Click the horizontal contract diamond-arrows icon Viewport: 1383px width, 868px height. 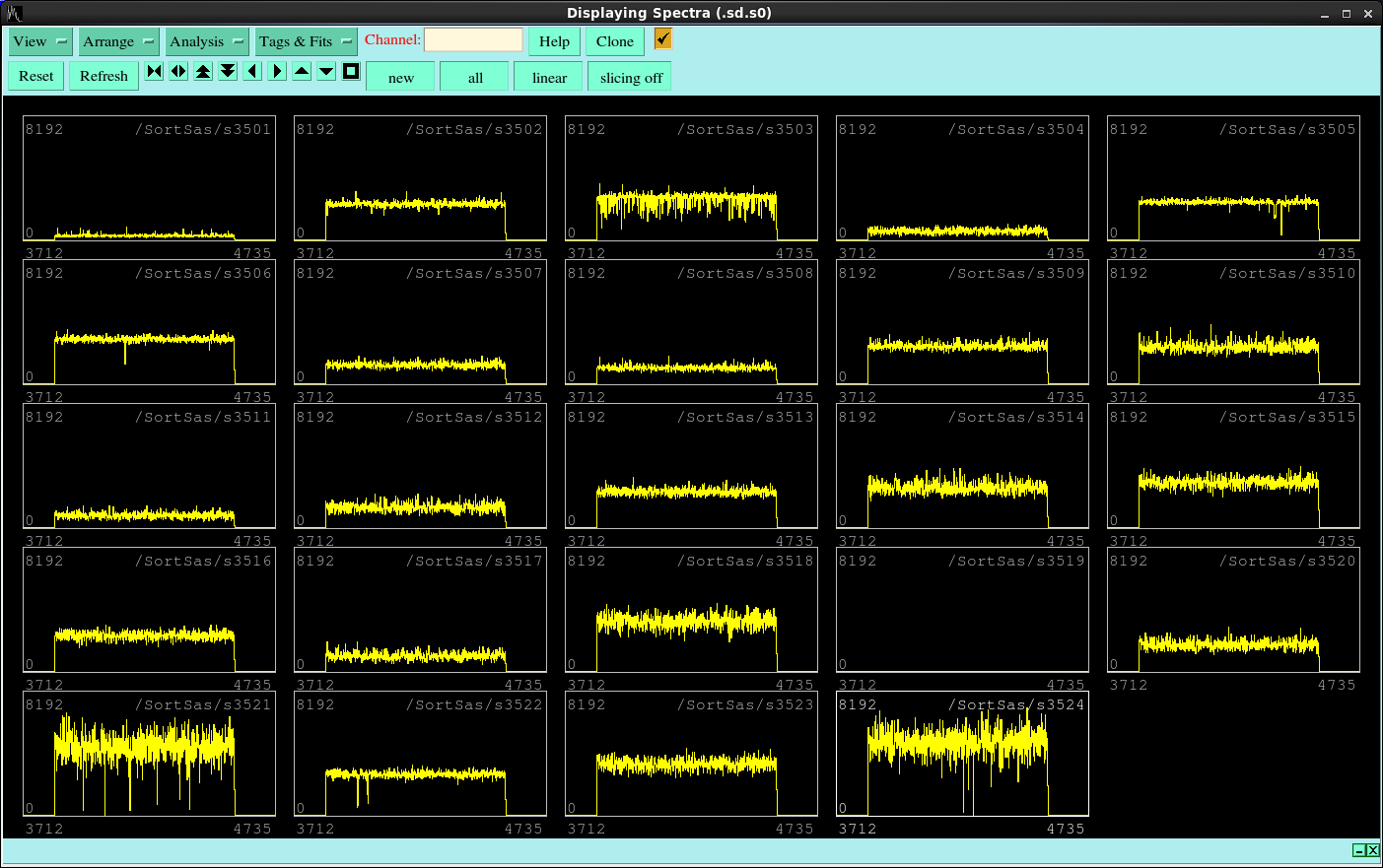(178, 71)
